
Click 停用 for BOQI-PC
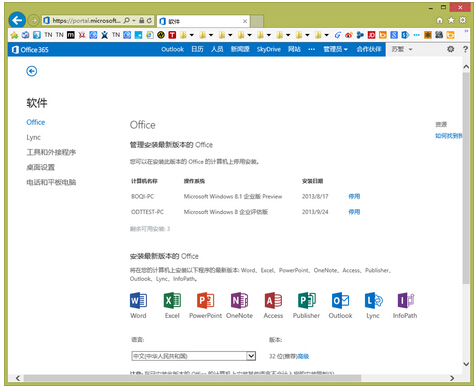pyautogui.click(x=354, y=196)
